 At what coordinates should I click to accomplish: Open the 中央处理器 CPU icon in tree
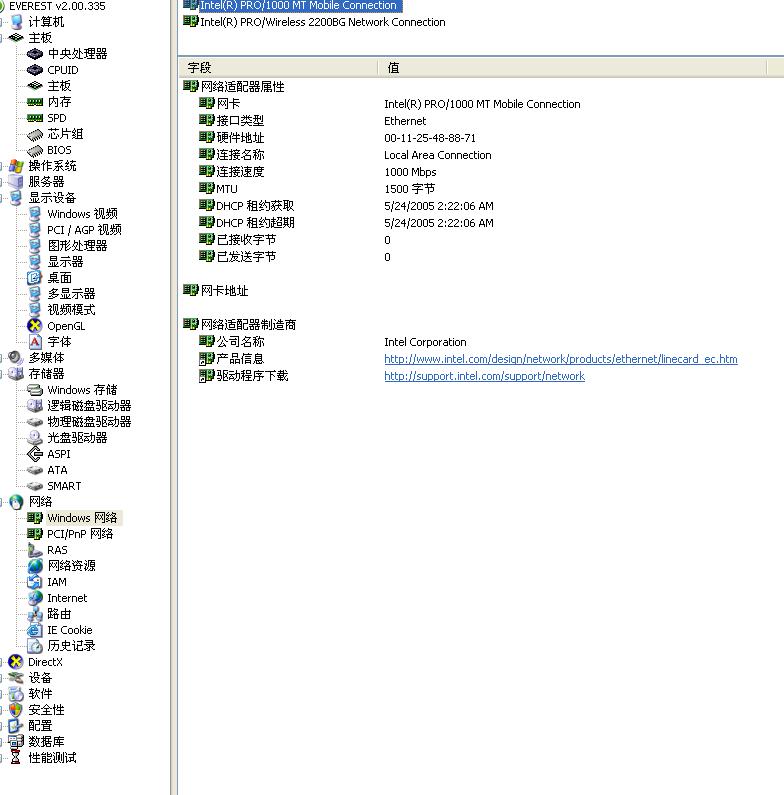click(34, 54)
